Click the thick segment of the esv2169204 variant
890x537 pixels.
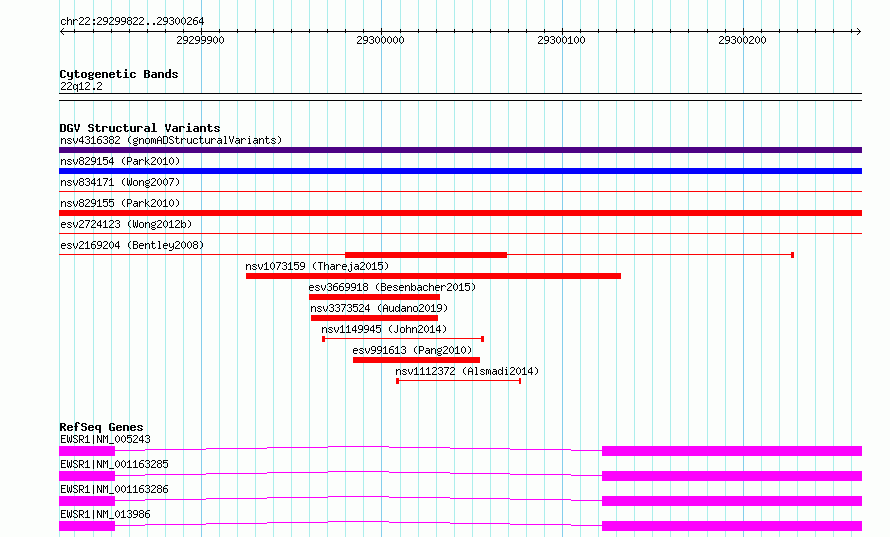pos(426,255)
